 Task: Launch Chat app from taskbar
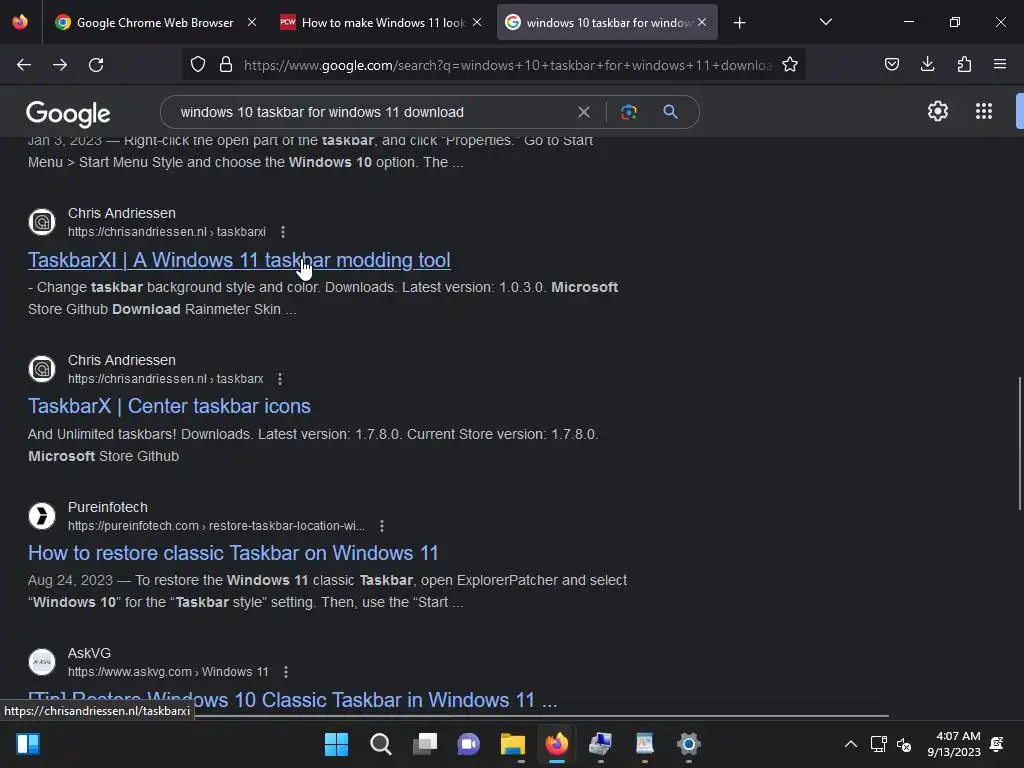[468, 744]
